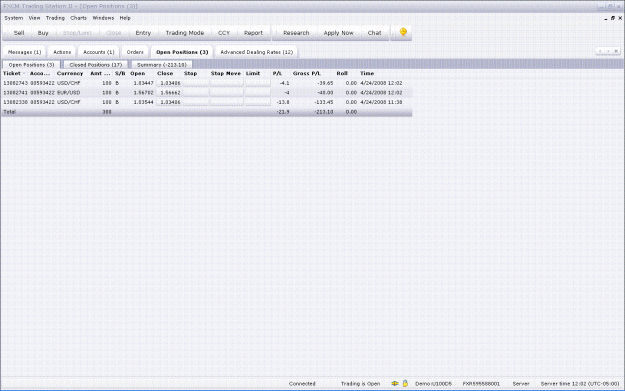Select the top-level Open Positions (3) tab
Screen dimensions: 625x391
tap(182, 52)
